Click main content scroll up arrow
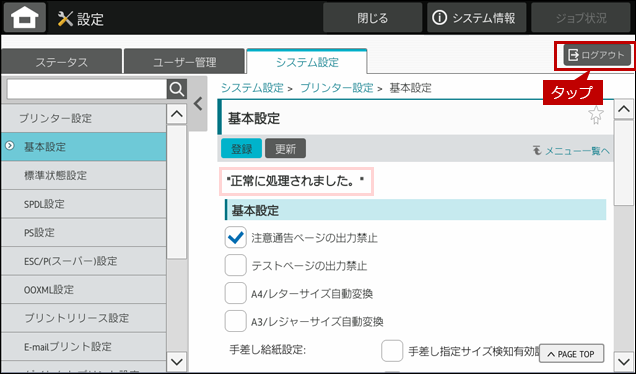Viewport: 636px width, 374px height. [623, 109]
